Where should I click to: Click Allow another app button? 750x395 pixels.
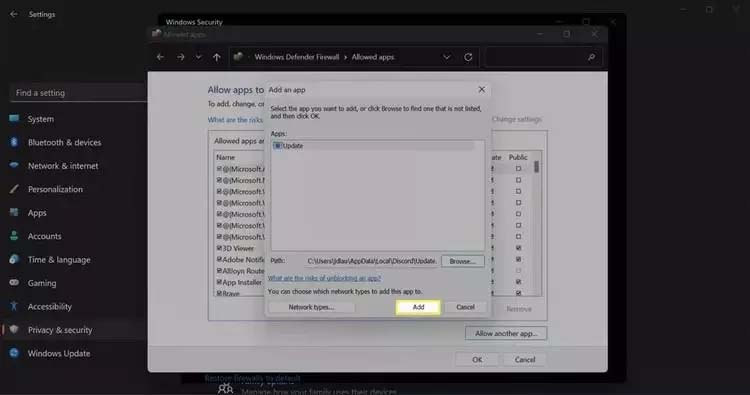[x=506, y=333]
